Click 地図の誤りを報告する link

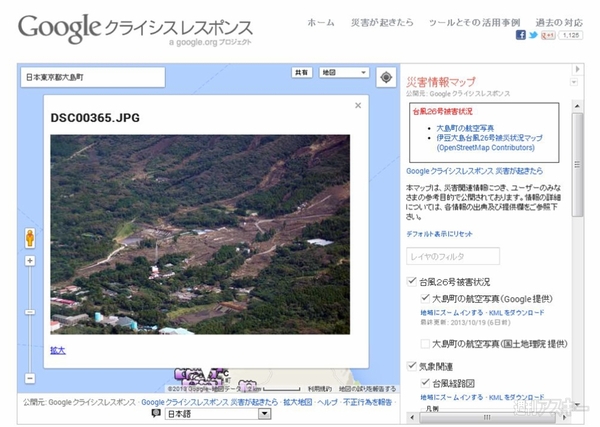[x=367, y=389]
